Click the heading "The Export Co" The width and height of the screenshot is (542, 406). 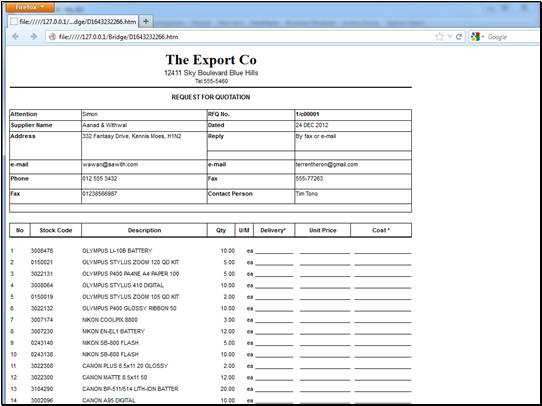tap(211, 60)
